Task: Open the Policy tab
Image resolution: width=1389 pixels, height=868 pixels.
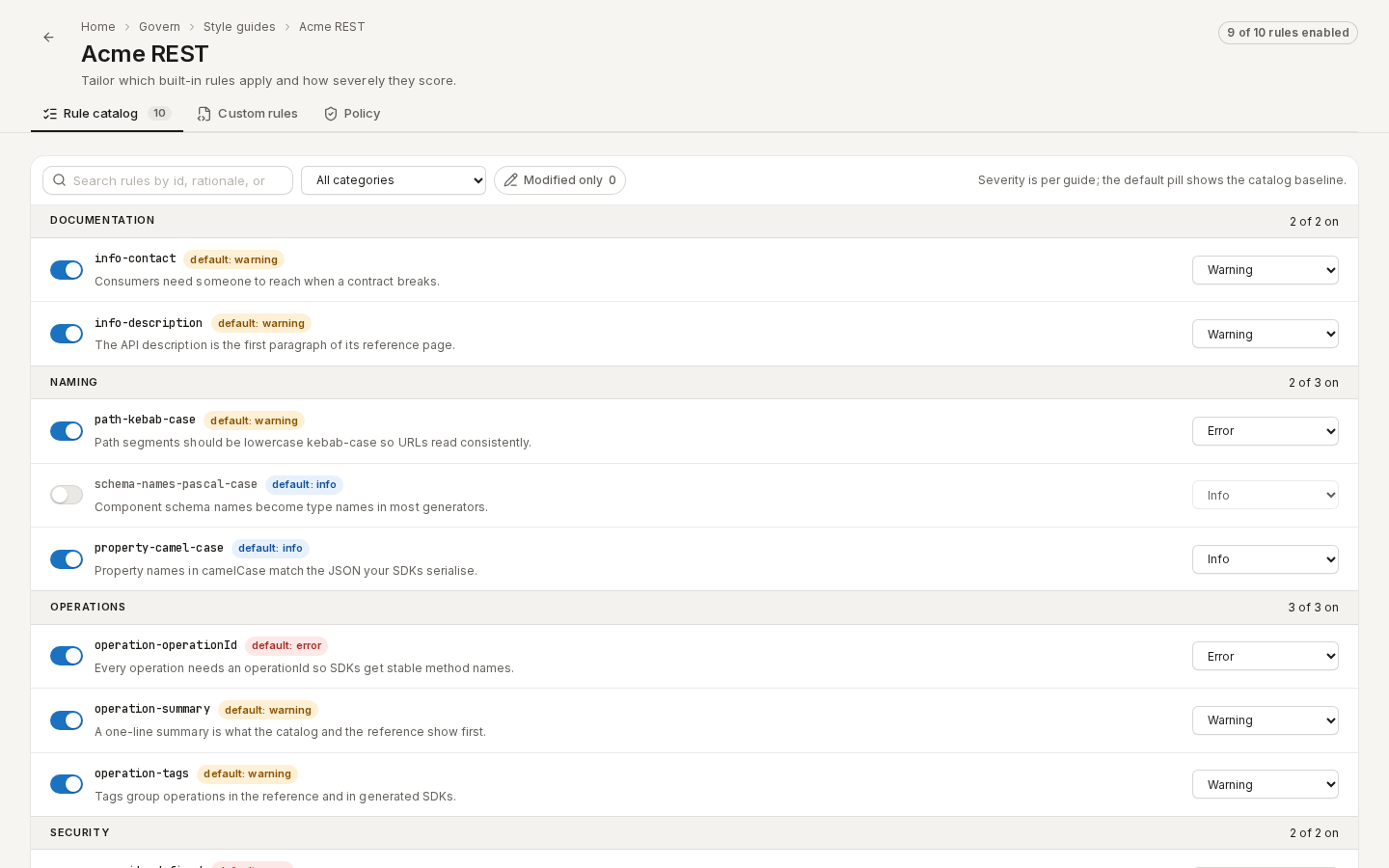Action: tap(352, 114)
